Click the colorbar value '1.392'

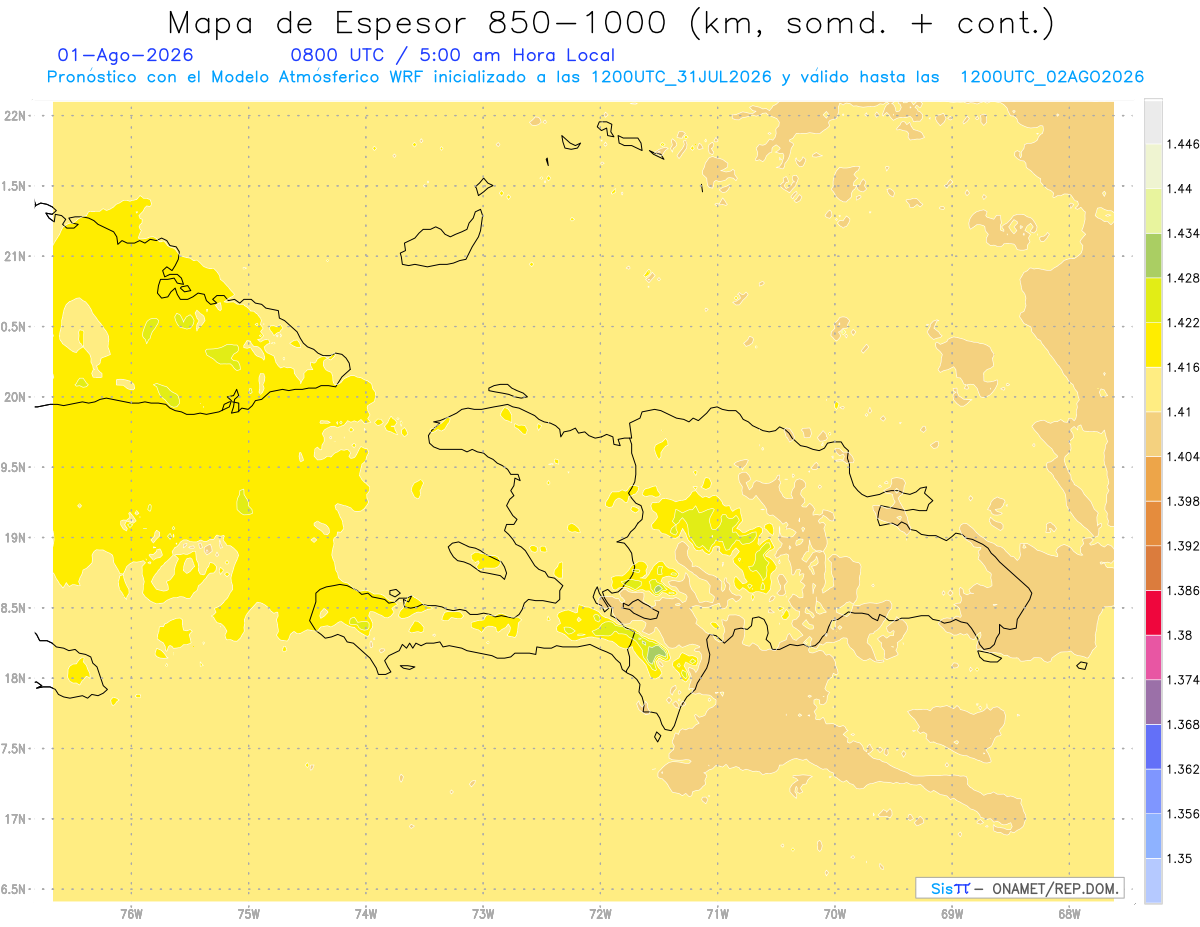[1183, 546]
